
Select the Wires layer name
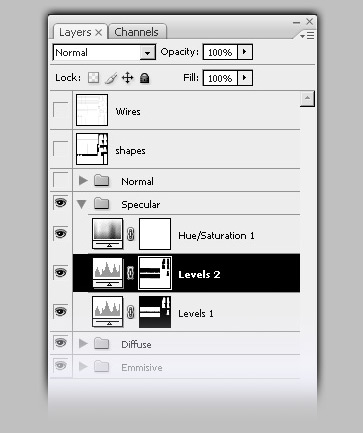click(128, 111)
